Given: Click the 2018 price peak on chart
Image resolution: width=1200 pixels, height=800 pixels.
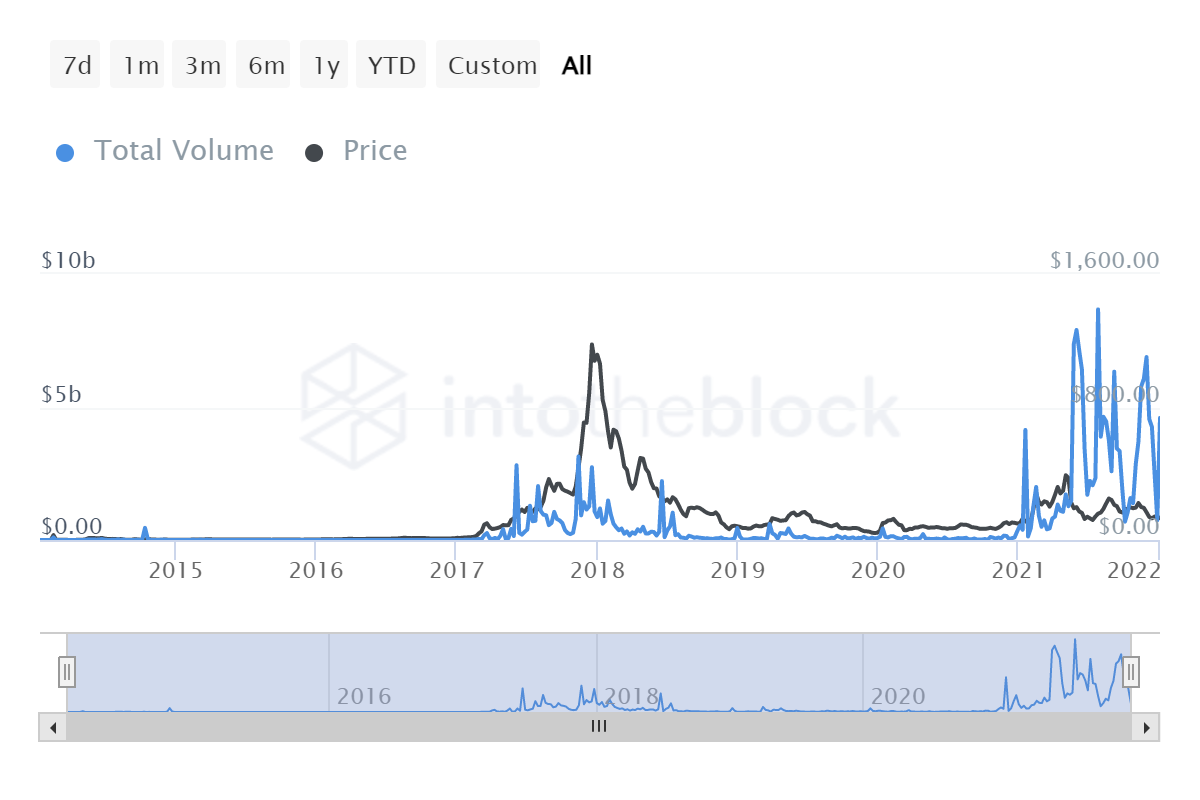Looking at the screenshot, I should [592, 345].
